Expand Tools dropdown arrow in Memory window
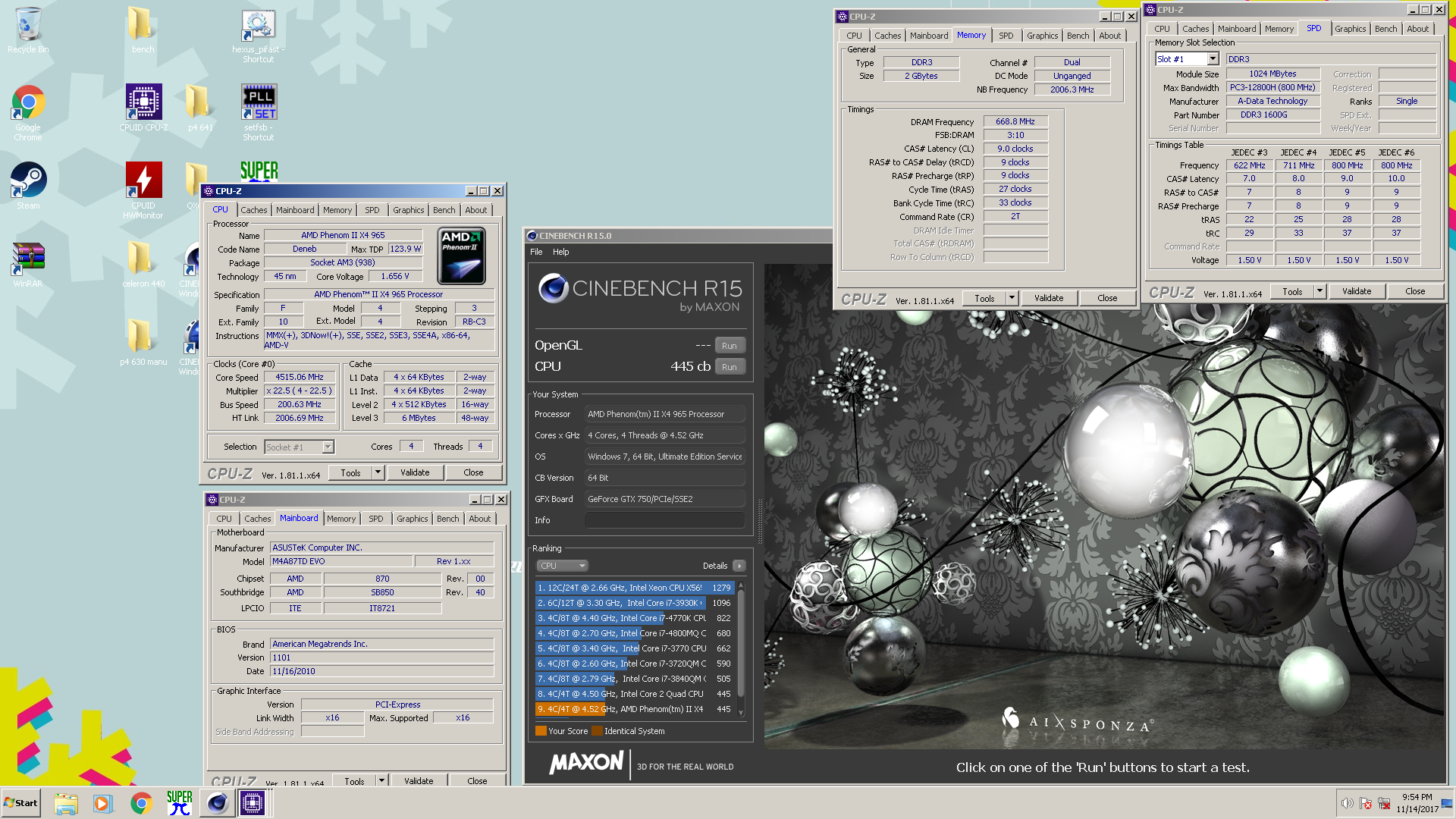The height and width of the screenshot is (819, 1456). tap(1012, 298)
